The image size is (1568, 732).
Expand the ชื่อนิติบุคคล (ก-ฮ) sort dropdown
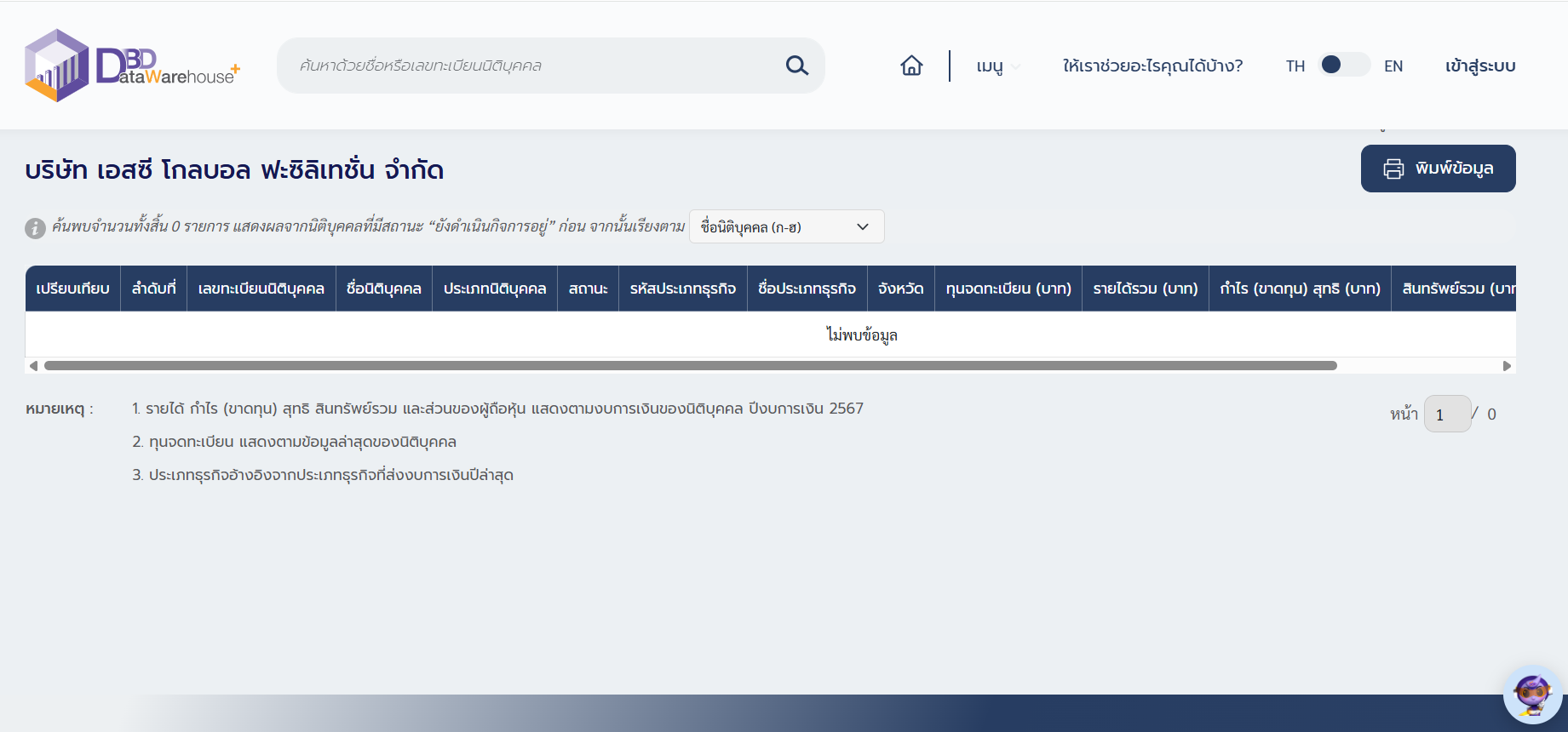(786, 226)
